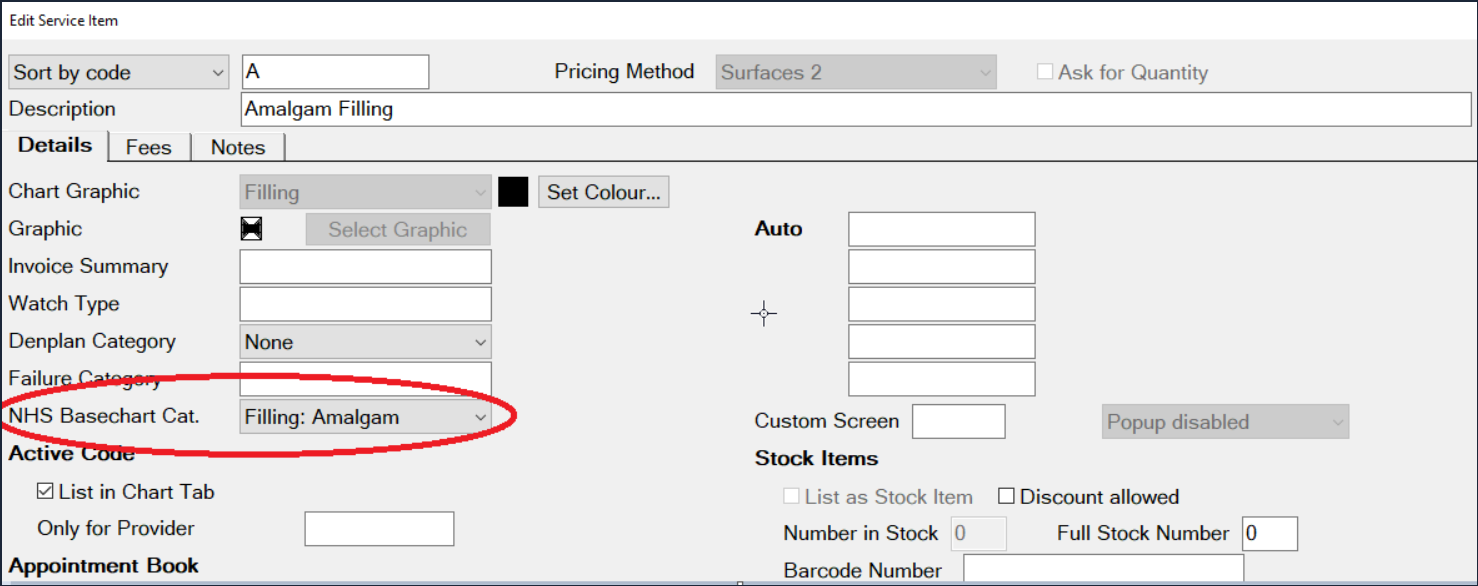The width and height of the screenshot is (1478, 586).
Task: Check the Discount allowed checkbox
Action: 1008,496
